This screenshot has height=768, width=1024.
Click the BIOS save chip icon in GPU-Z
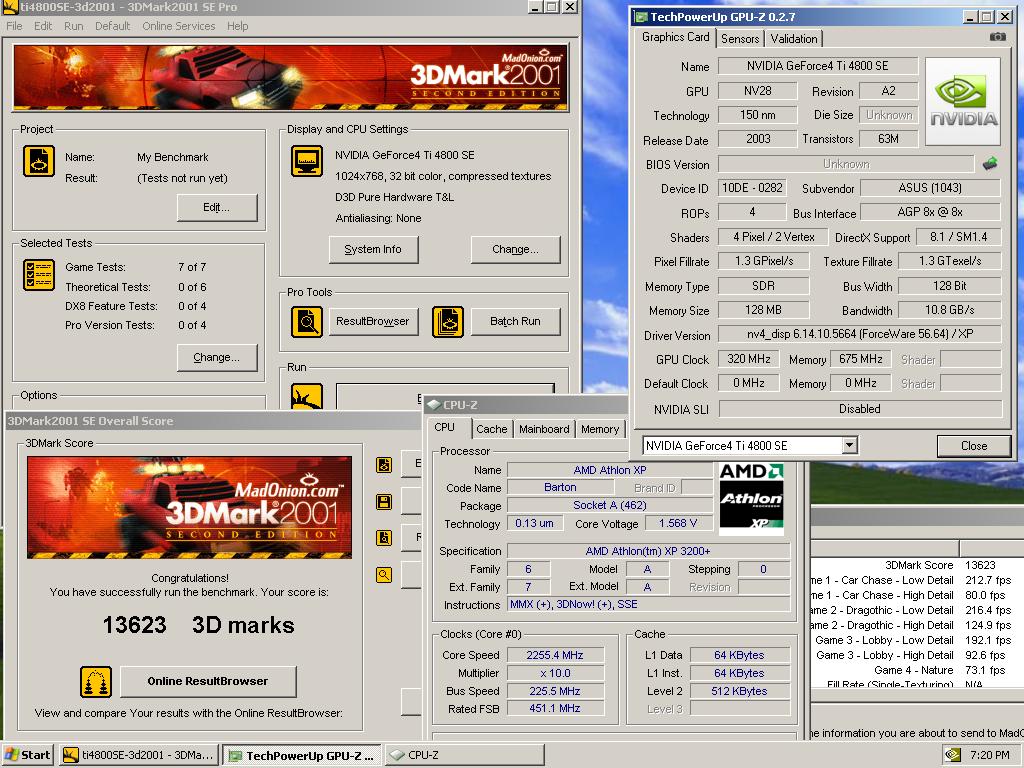(990, 163)
